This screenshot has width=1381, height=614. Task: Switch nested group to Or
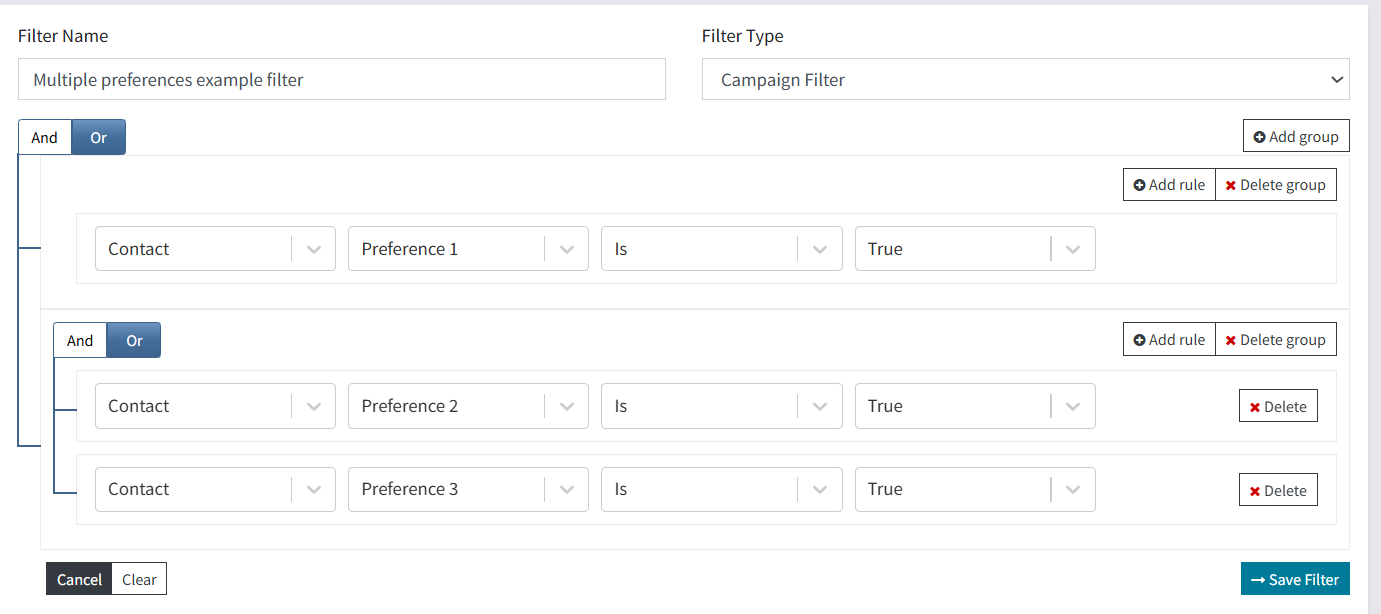[x=134, y=340]
